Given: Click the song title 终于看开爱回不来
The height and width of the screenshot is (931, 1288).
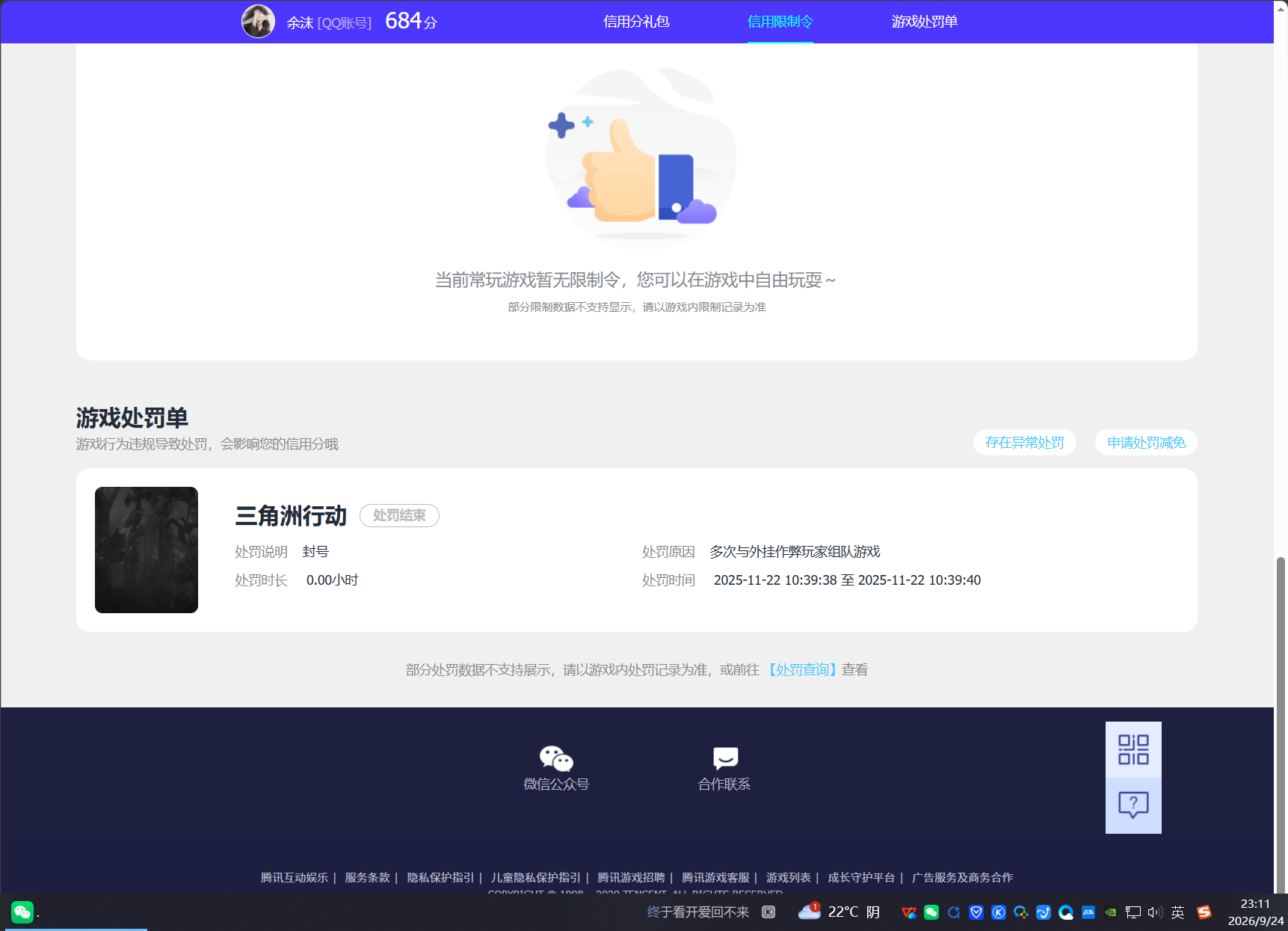Looking at the screenshot, I should click(x=697, y=912).
